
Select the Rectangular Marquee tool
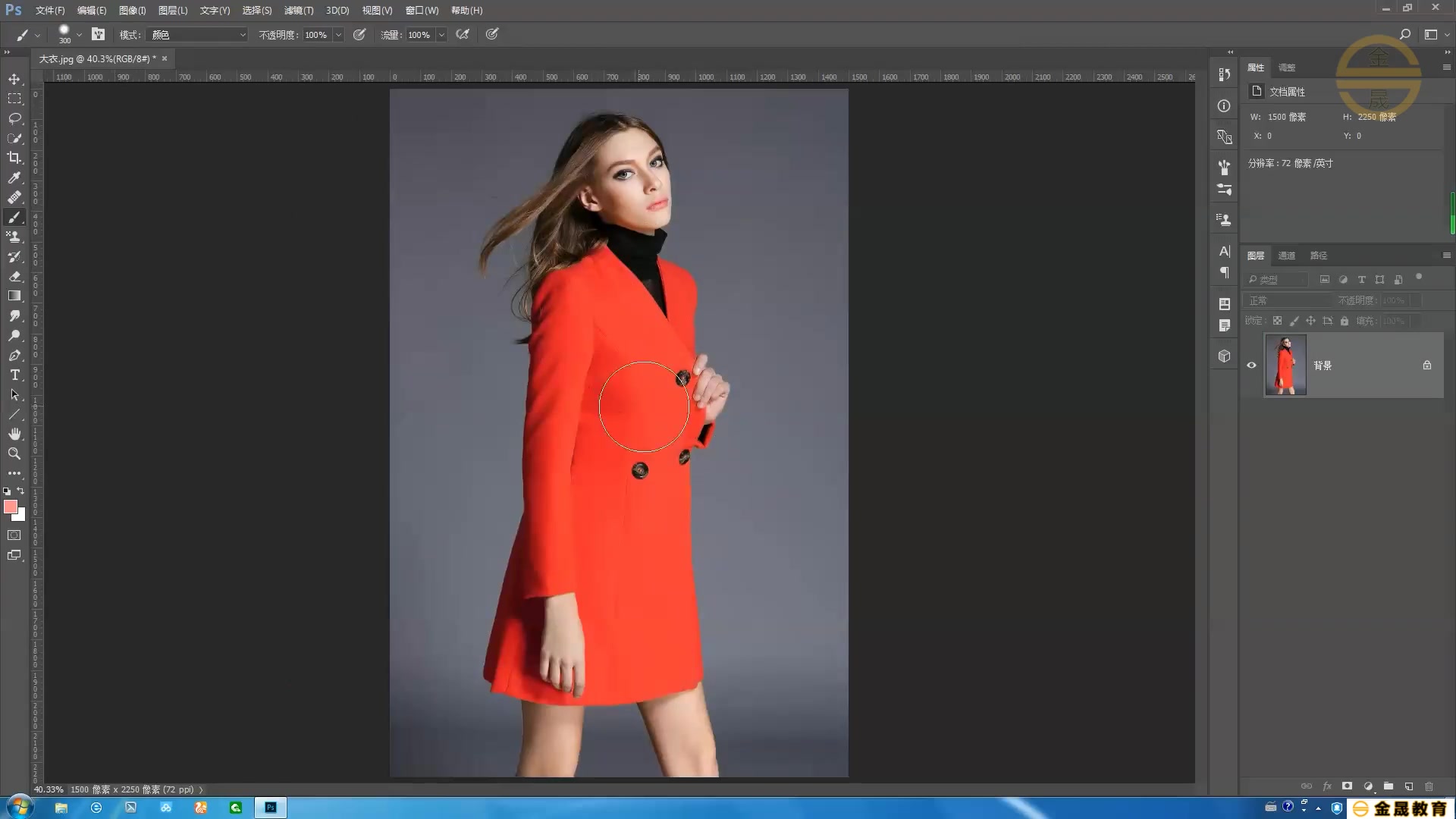point(14,99)
